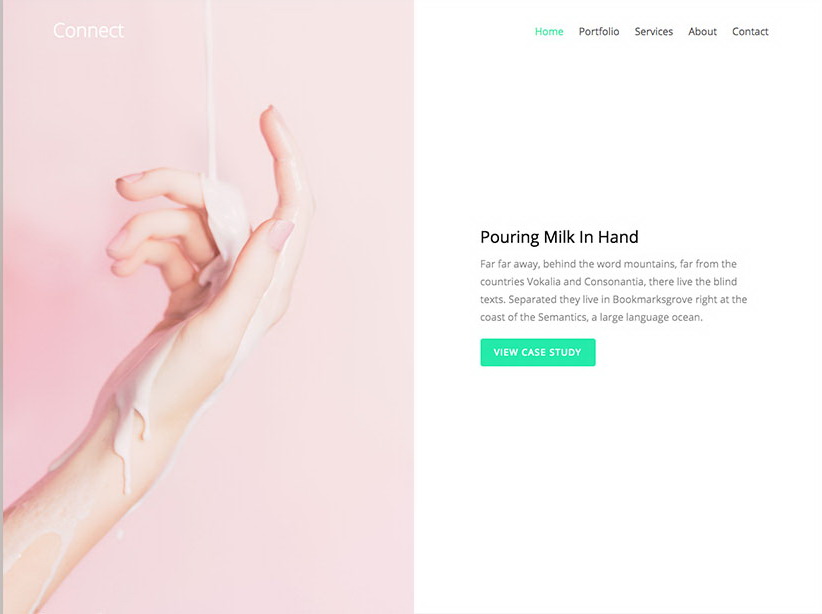
Task: Click the Pouring Milk In Hand heading
Action: click(559, 237)
